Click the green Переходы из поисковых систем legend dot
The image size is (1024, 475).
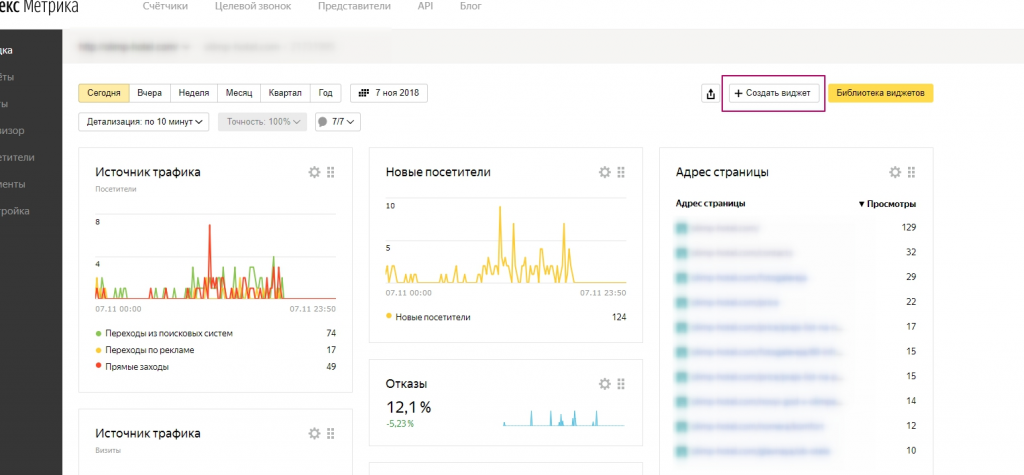pos(98,333)
